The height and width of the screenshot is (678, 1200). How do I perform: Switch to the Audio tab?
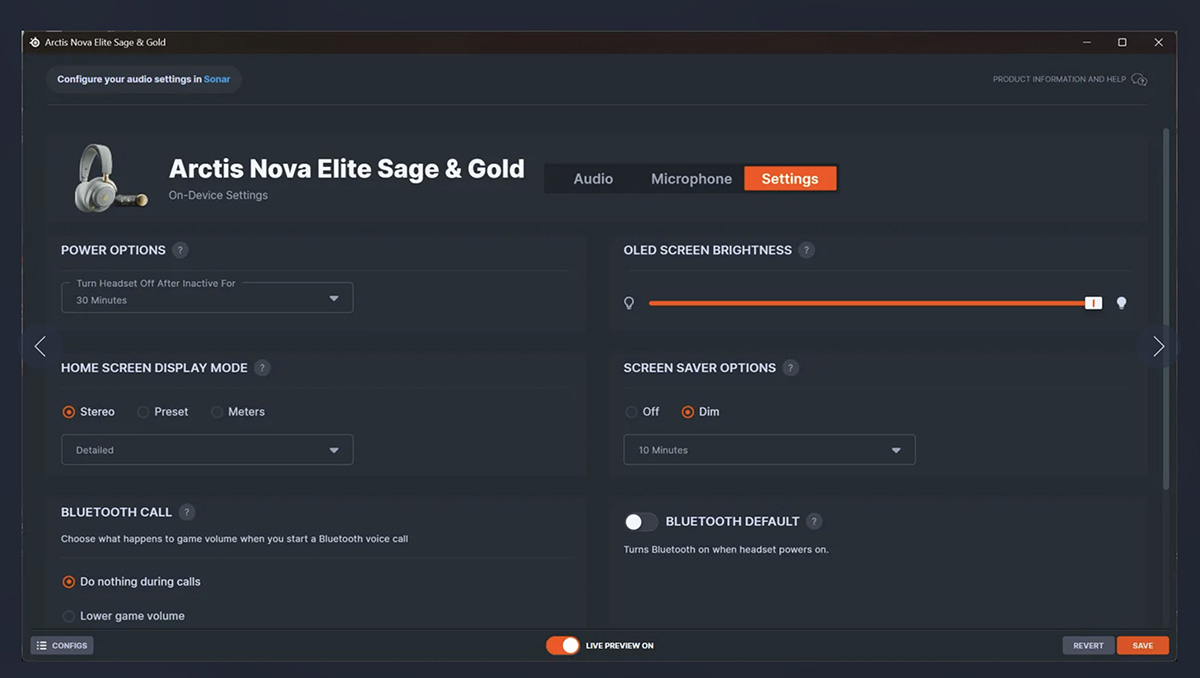click(593, 179)
